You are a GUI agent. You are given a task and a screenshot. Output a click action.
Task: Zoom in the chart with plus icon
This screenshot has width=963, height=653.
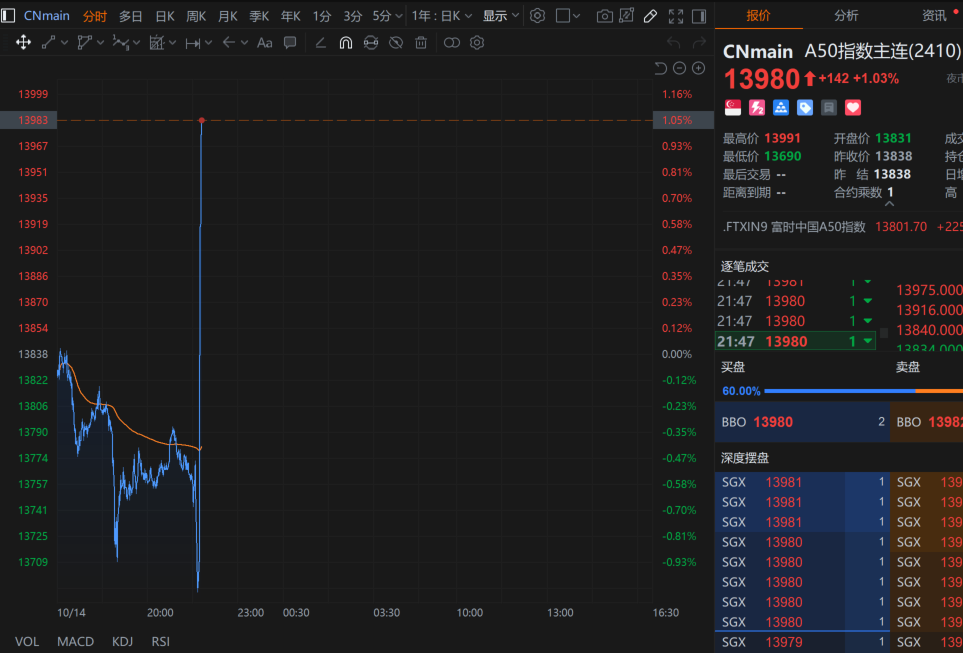coord(699,68)
